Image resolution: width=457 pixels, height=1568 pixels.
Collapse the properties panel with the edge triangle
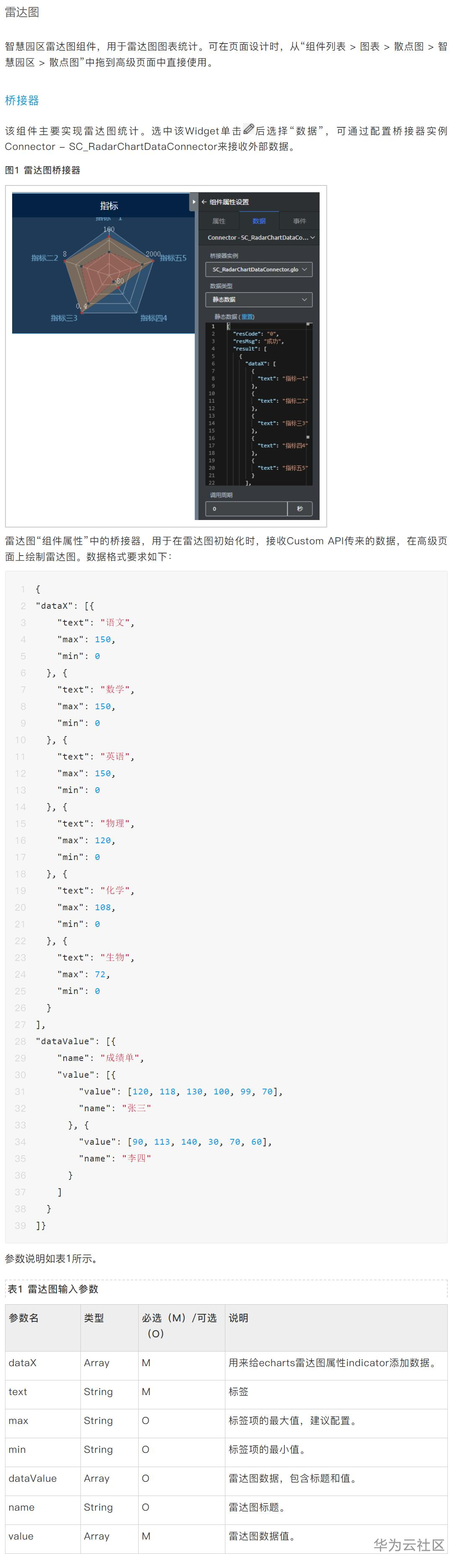[x=194, y=201]
